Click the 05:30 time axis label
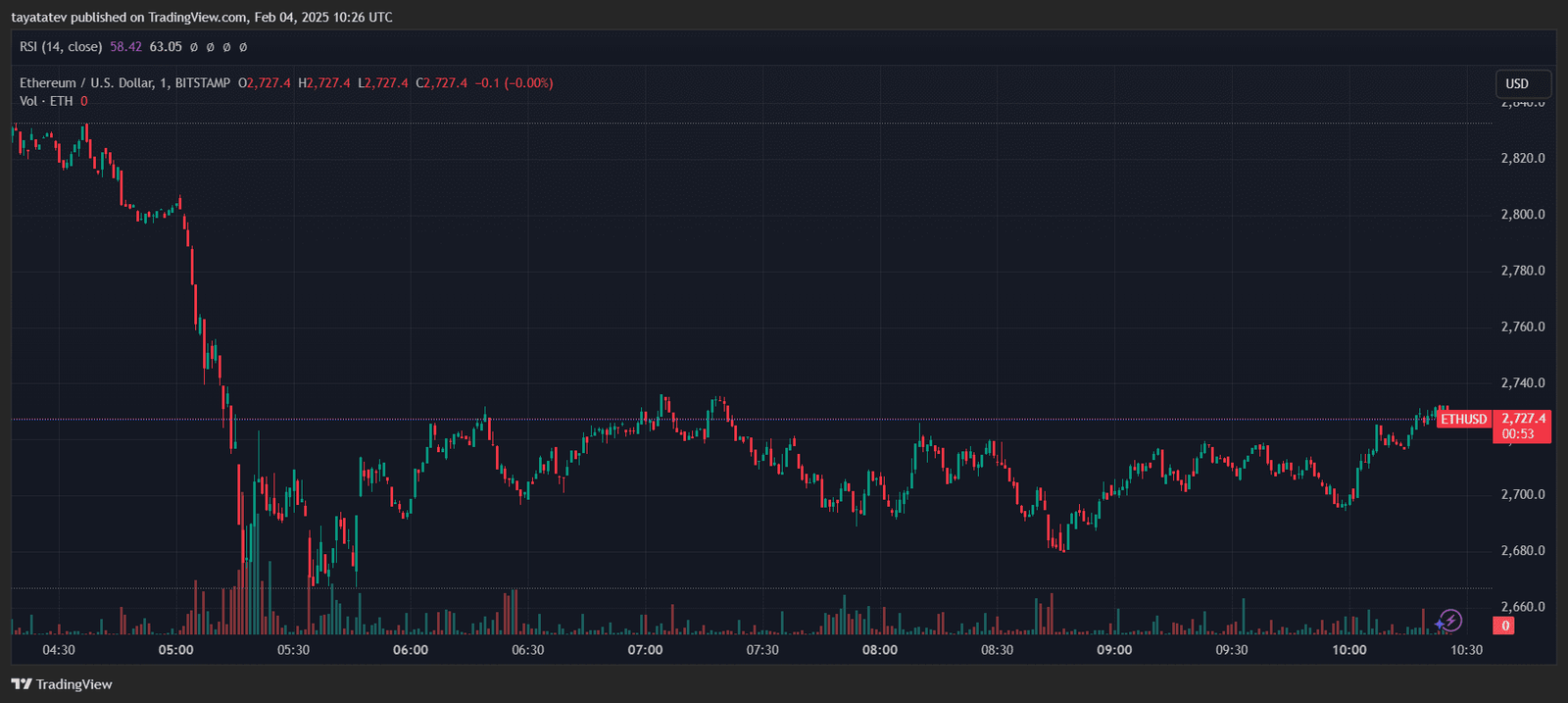 point(293,650)
